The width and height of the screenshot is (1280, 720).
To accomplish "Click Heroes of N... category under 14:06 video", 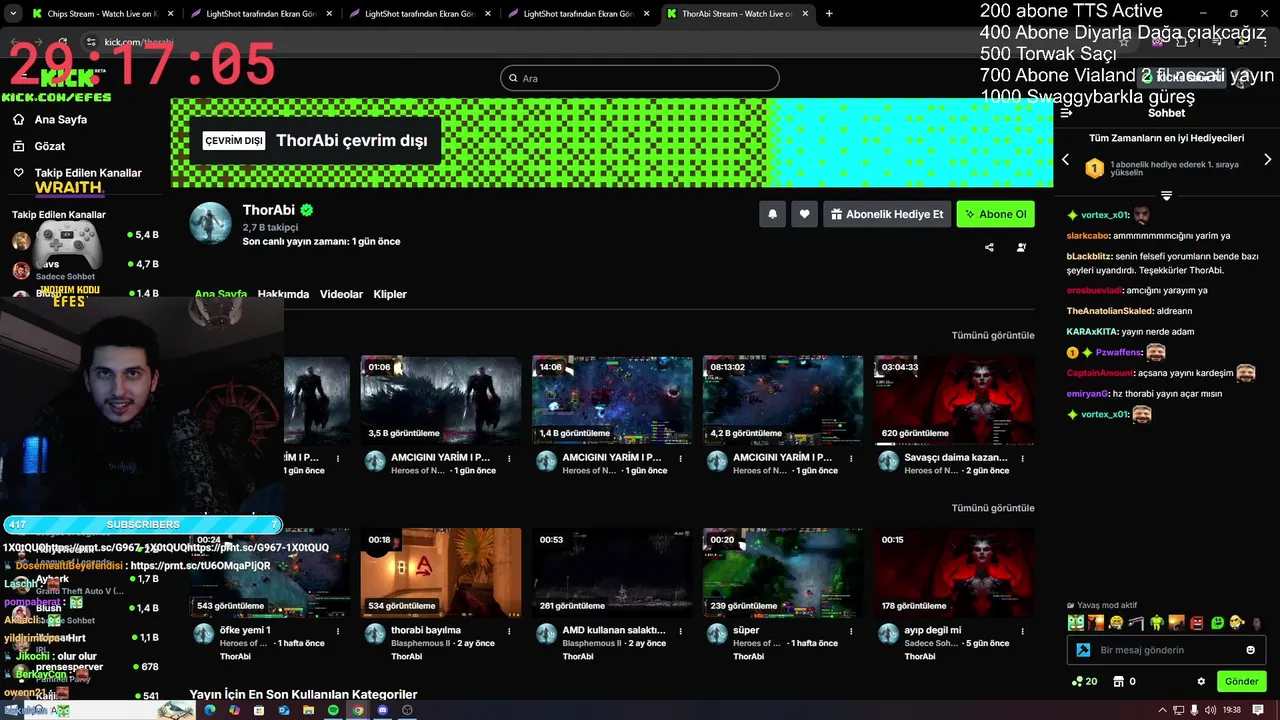I will (590, 471).
